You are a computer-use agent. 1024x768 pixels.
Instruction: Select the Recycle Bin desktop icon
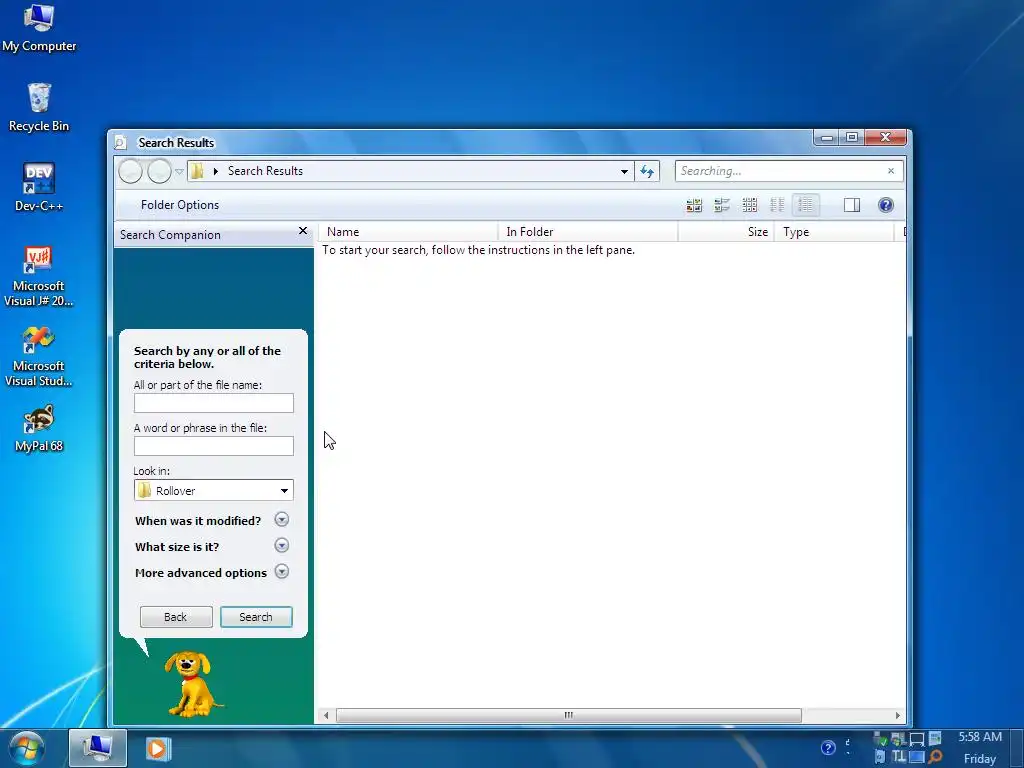tap(39, 108)
